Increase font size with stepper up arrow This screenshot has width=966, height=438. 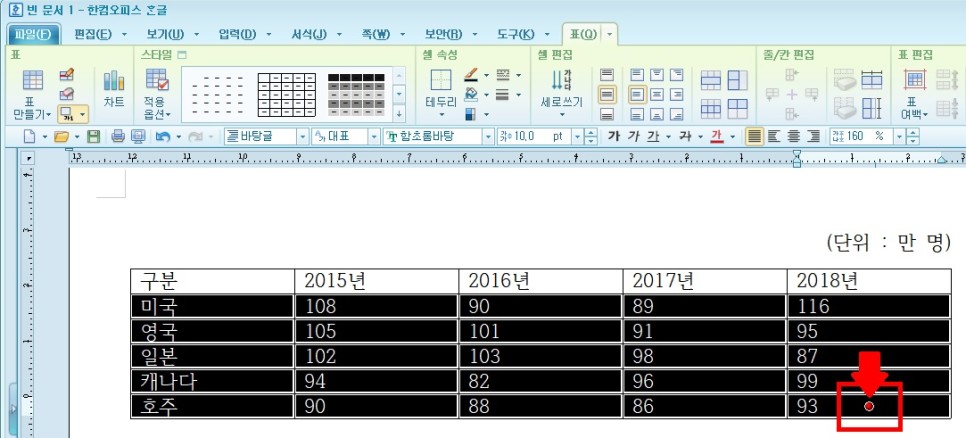(x=591, y=133)
